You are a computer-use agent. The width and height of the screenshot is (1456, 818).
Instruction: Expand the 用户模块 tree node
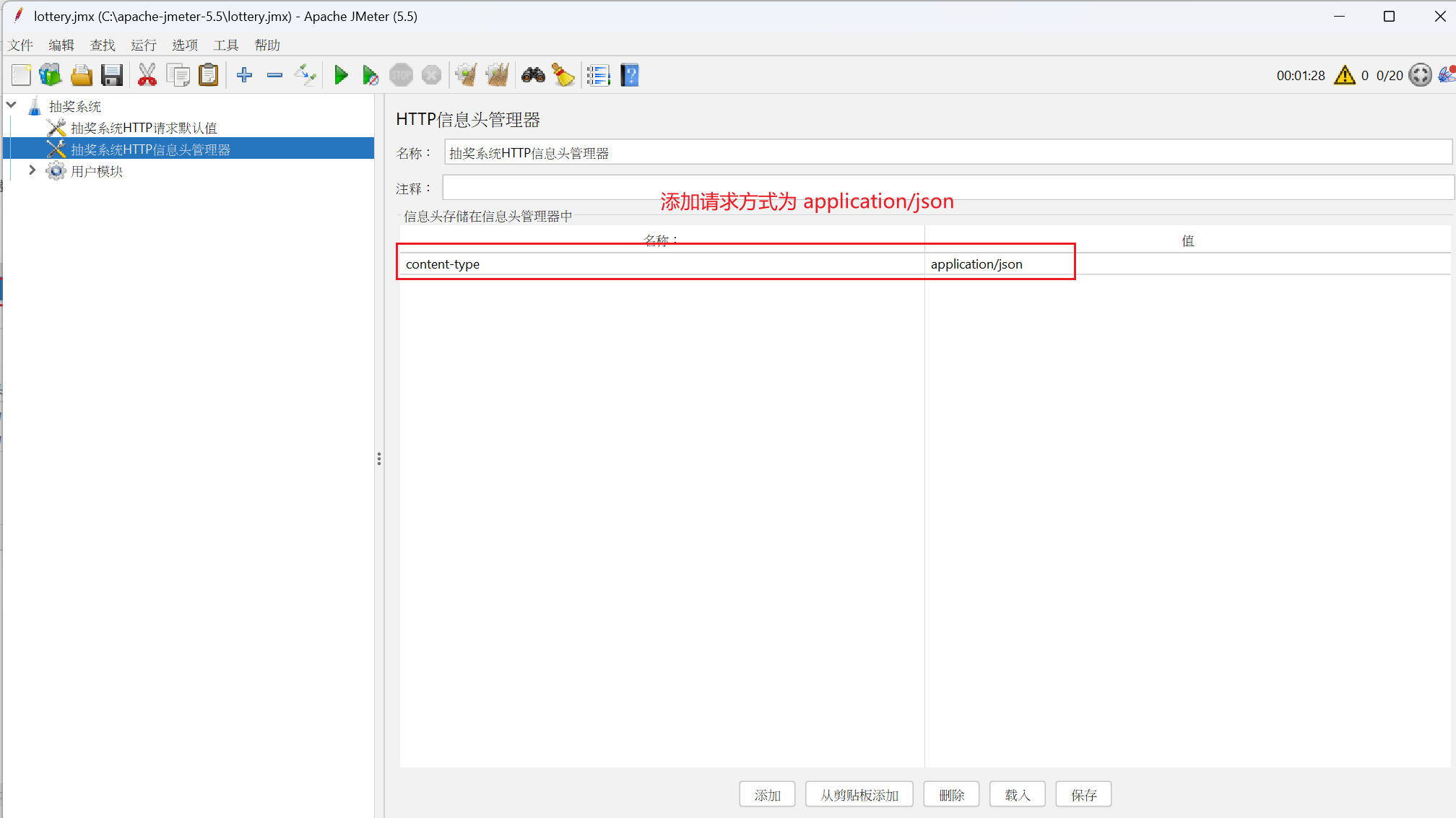pyautogui.click(x=32, y=171)
